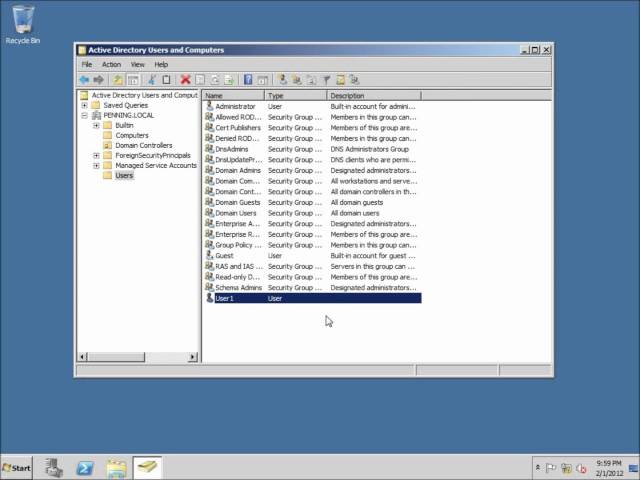Select the Schema Admins group
Screen dimensions: 640x480
tap(313, 288)
